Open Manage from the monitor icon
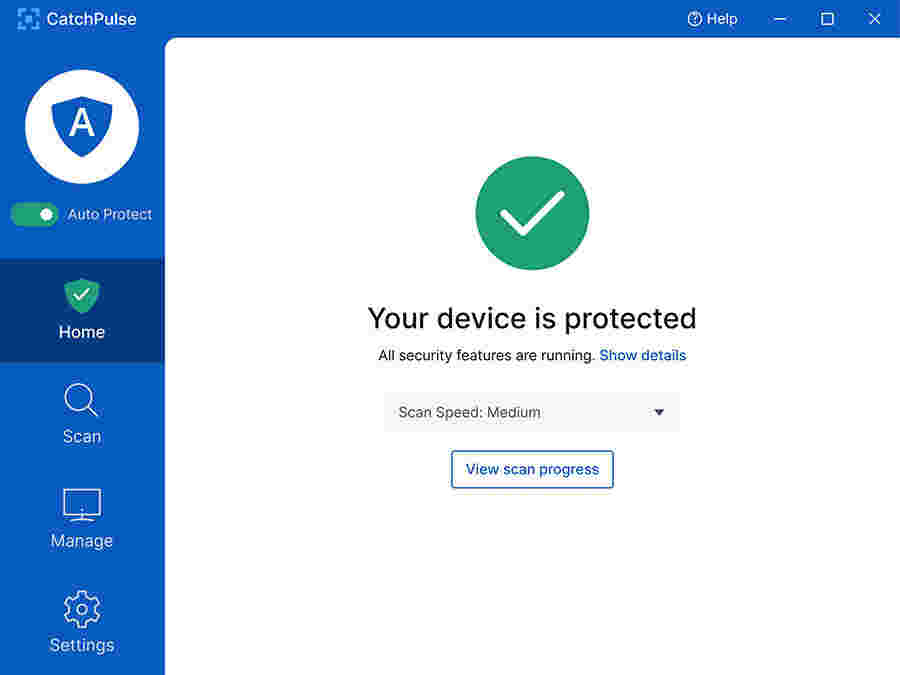 (x=81, y=505)
